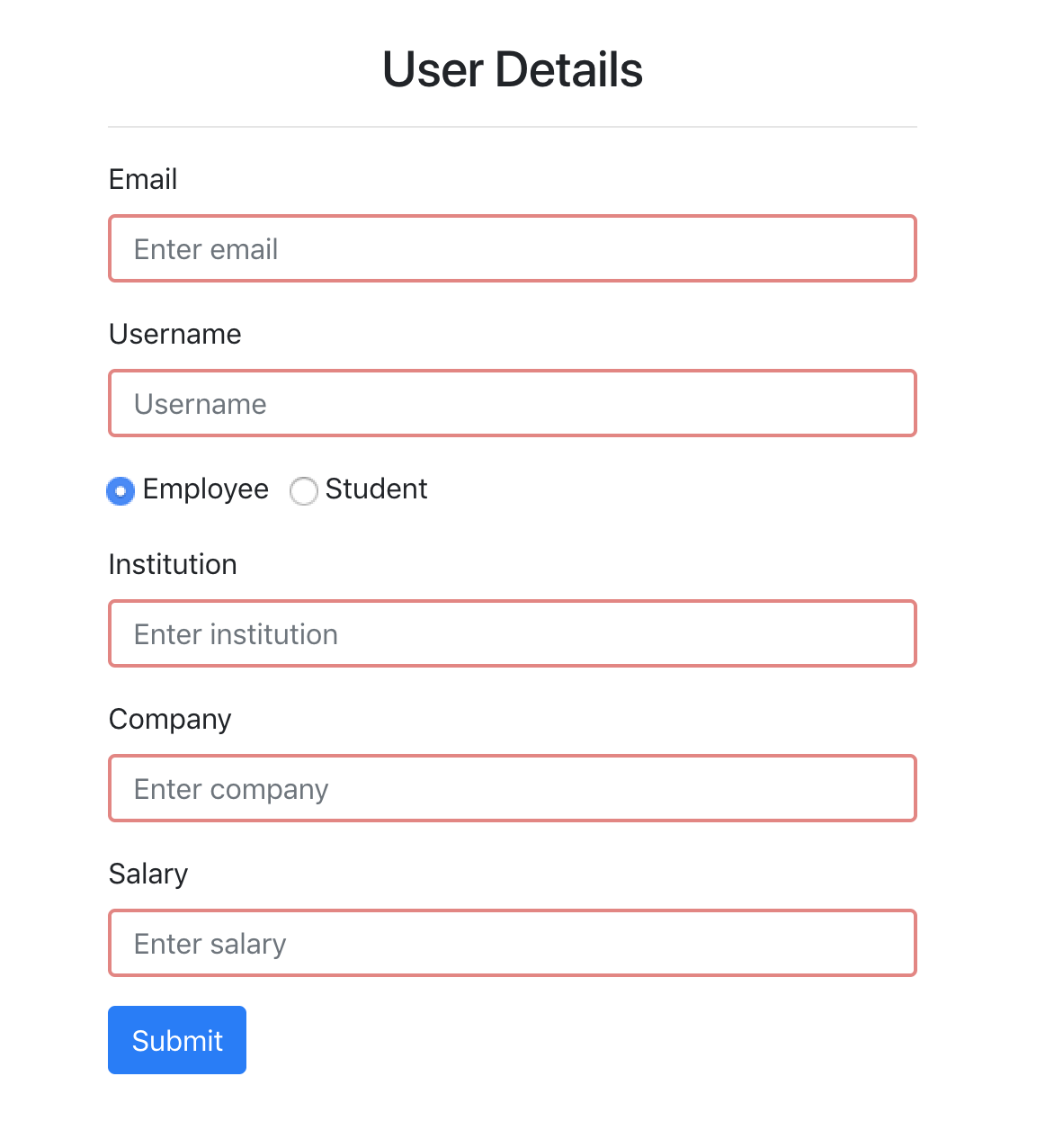1054x1148 pixels.
Task: Click the Employee radio label text
Action: click(206, 489)
